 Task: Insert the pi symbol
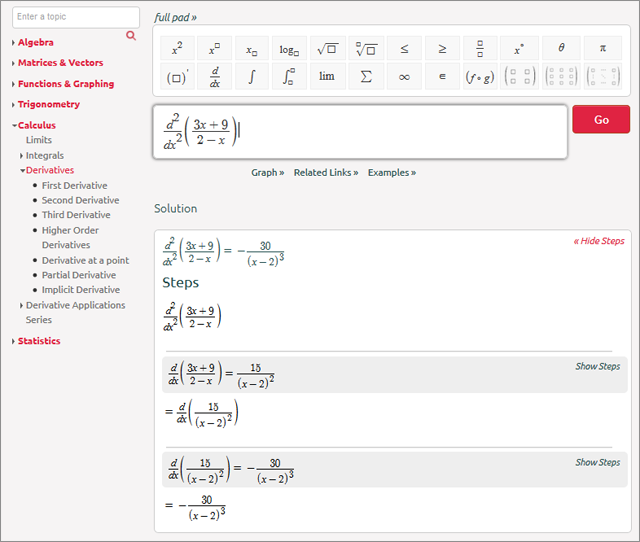[603, 49]
